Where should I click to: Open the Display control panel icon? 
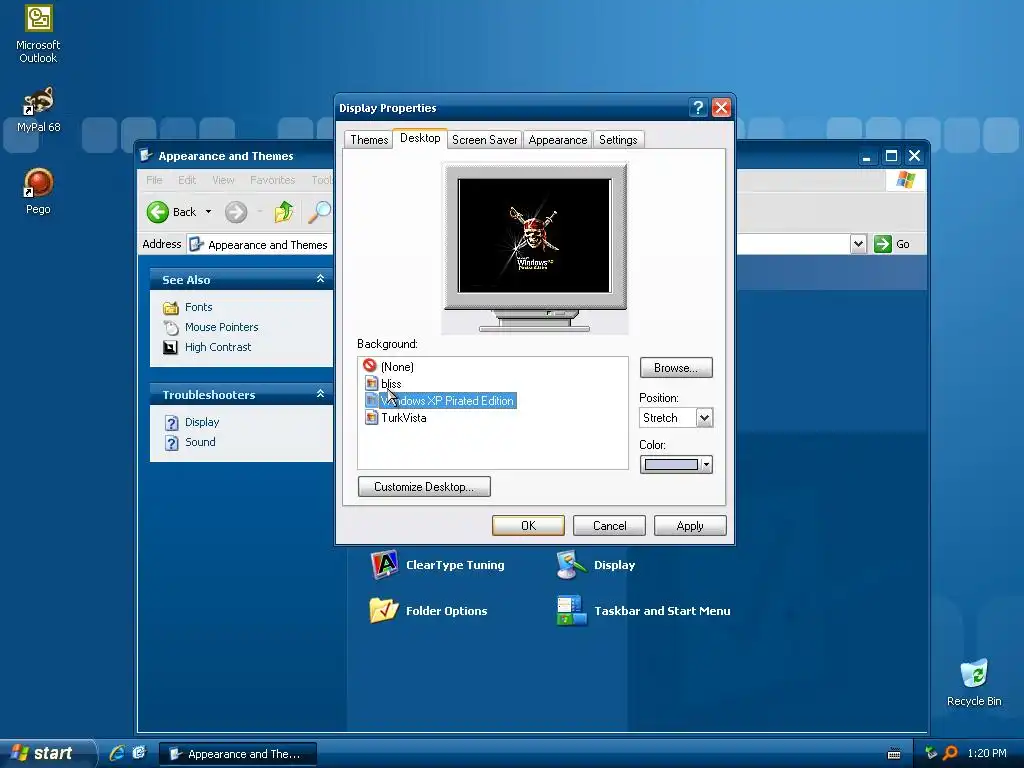click(571, 565)
